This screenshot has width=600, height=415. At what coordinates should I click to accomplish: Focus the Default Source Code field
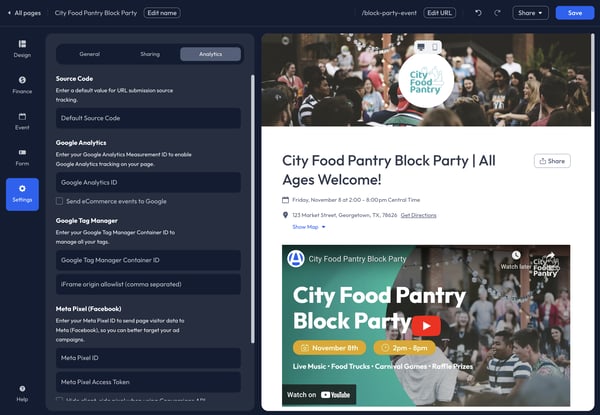coord(148,118)
